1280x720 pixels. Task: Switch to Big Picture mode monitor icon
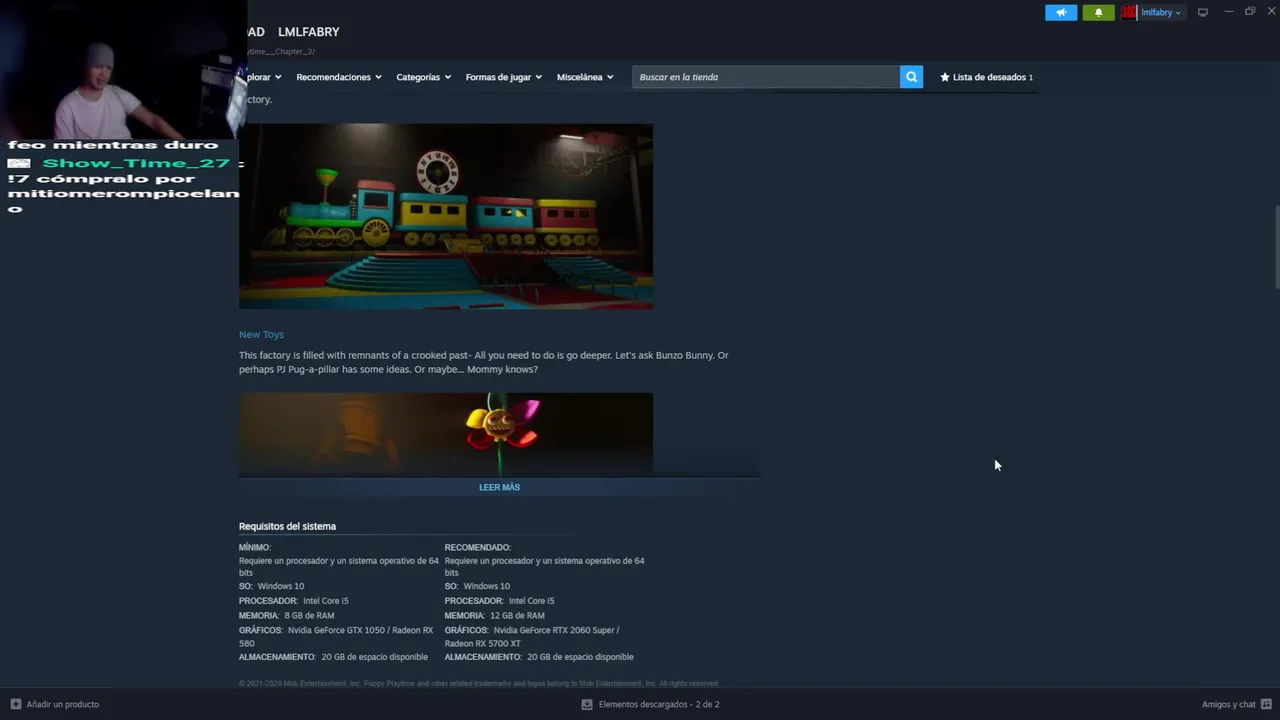(1203, 12)
